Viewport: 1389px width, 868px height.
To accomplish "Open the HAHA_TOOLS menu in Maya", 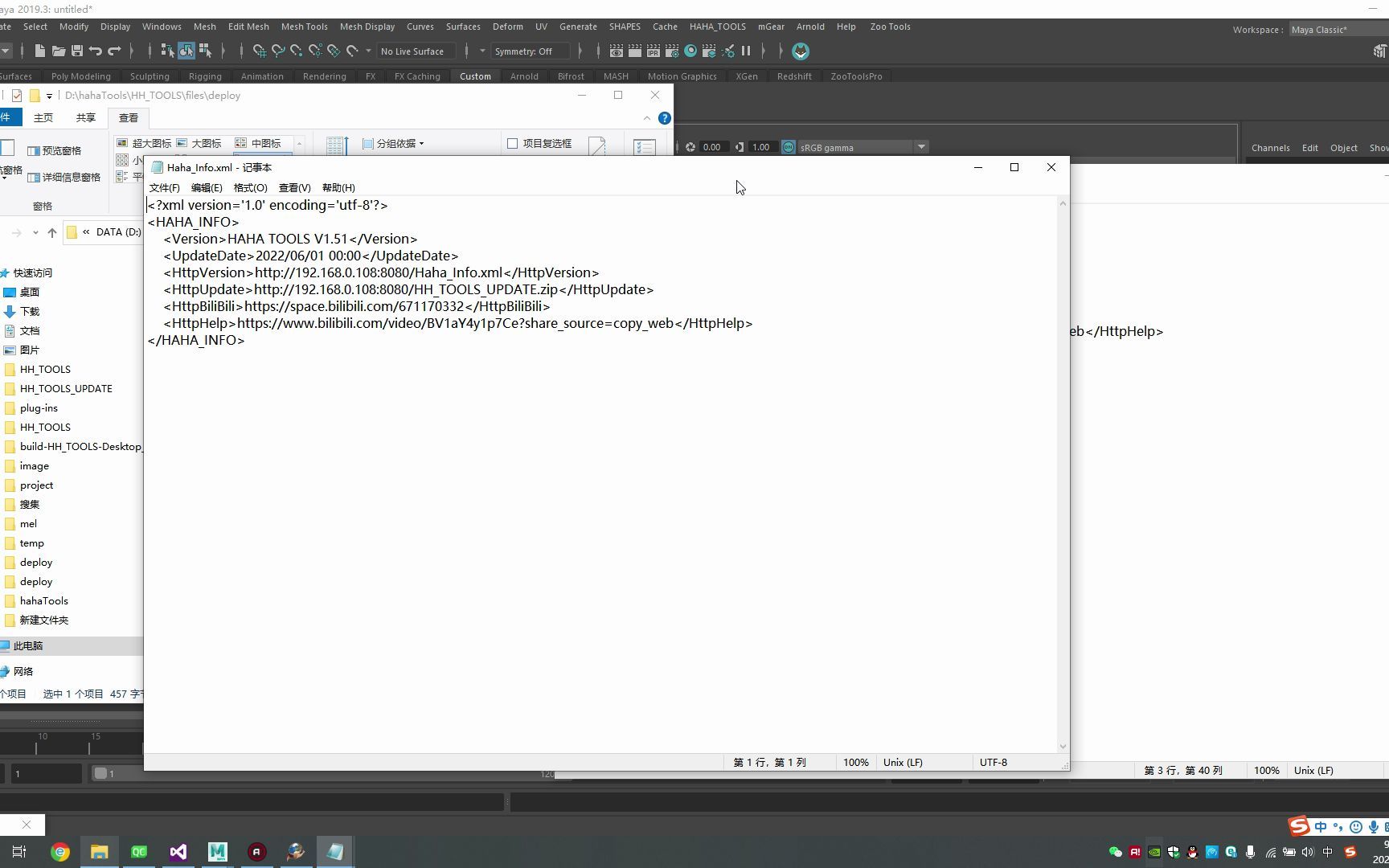I will tap(717, 27).
